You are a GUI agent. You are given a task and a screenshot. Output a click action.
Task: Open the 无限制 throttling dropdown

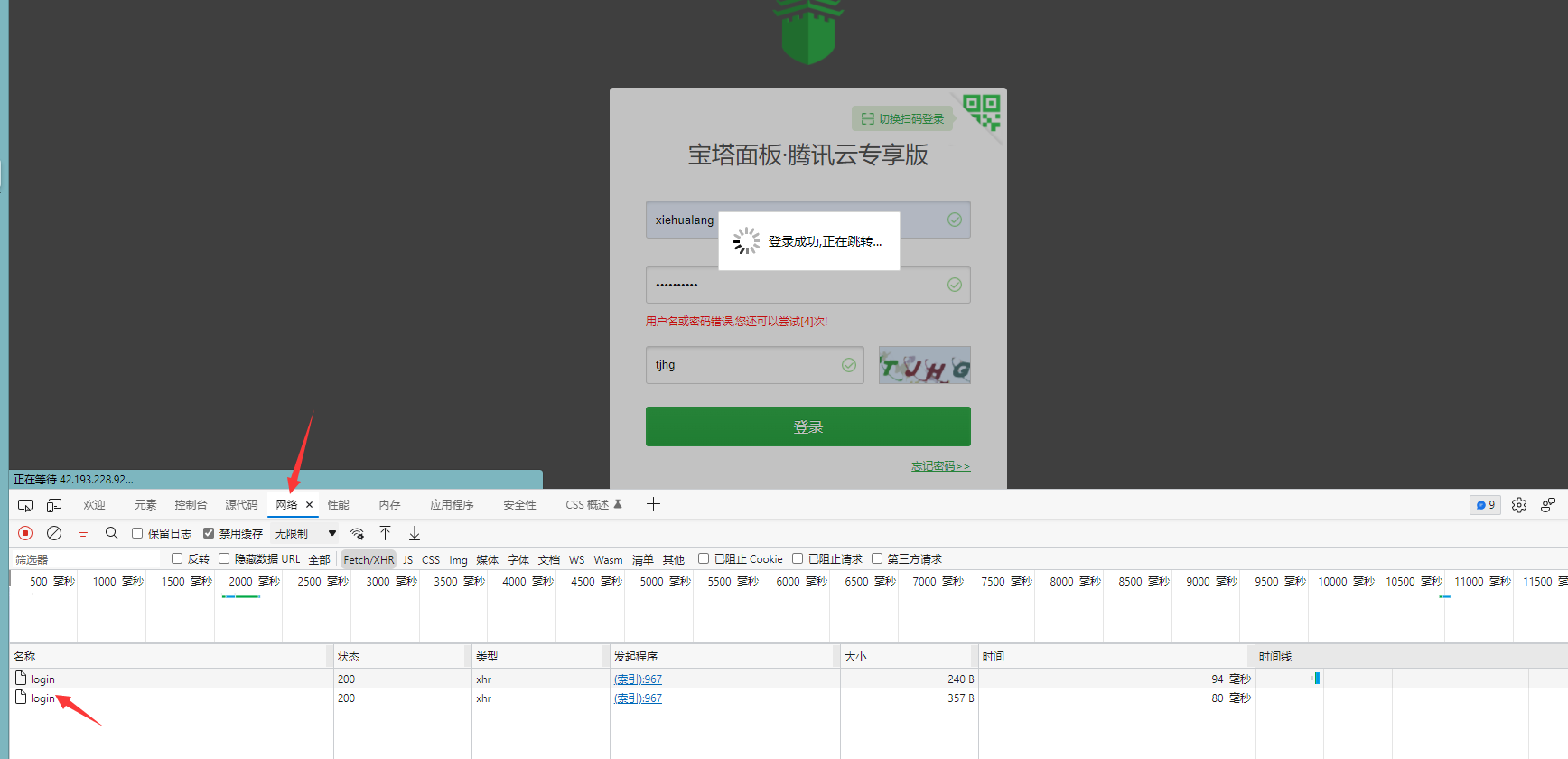tap(305, 533)
